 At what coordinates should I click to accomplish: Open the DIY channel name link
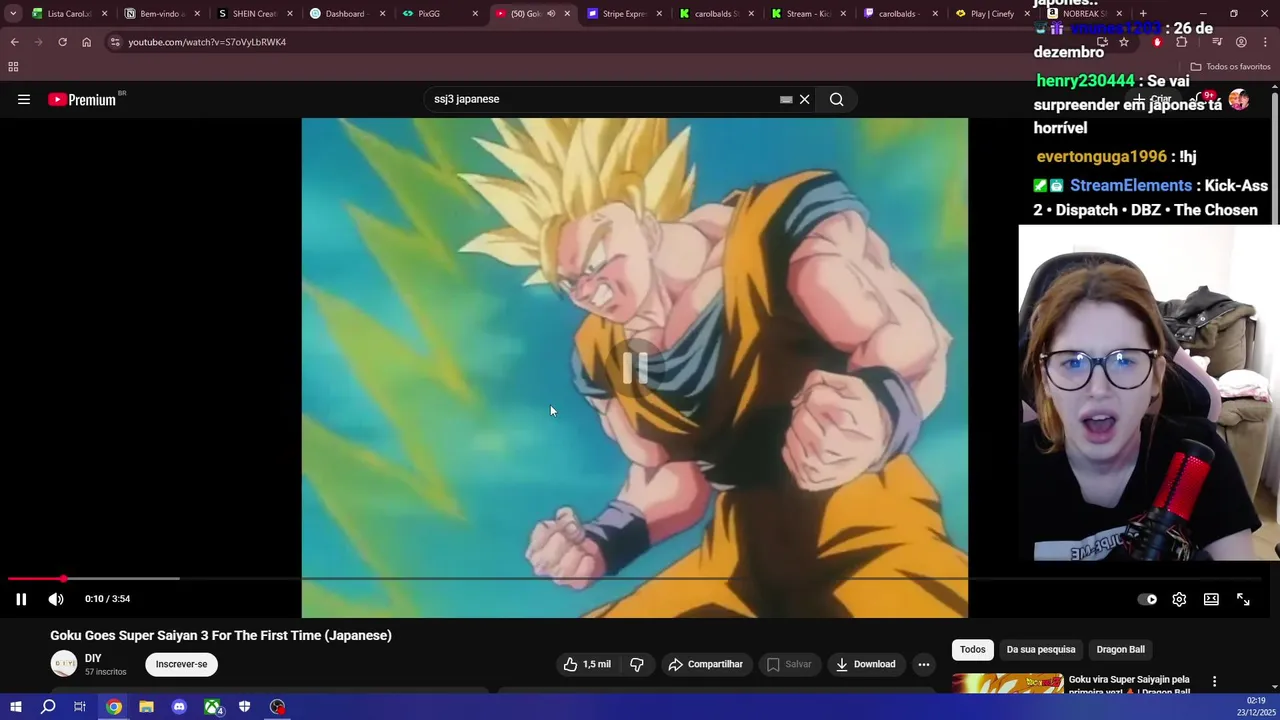[93, 658]
